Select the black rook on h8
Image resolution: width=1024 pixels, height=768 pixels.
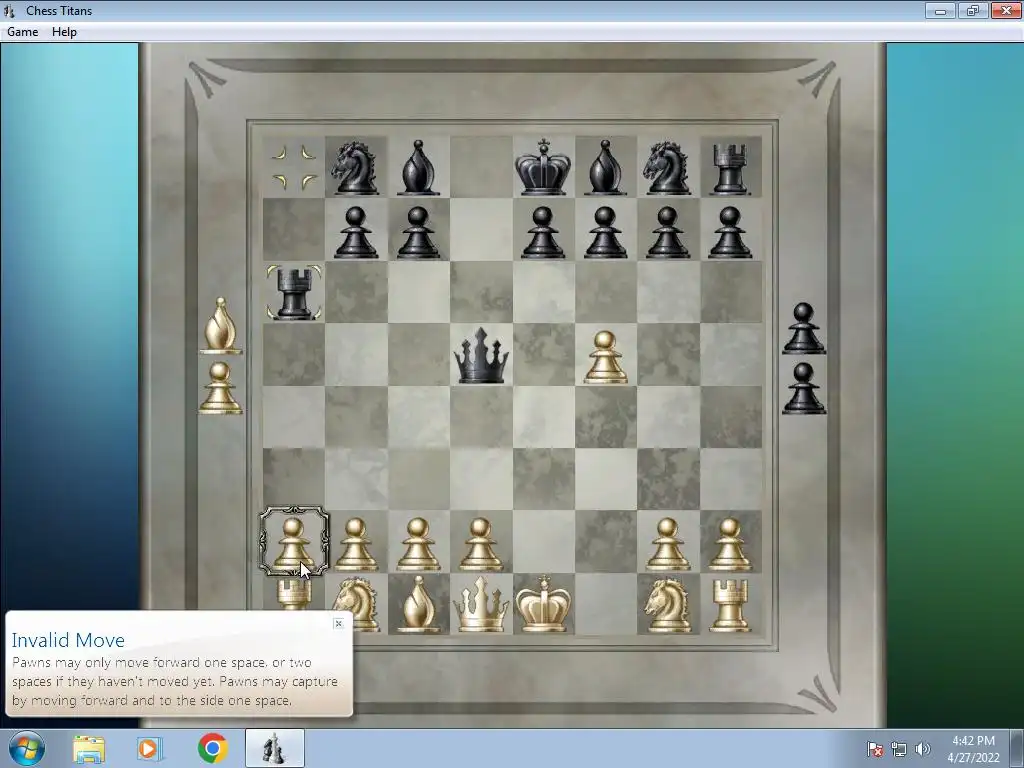pos(730,169)
